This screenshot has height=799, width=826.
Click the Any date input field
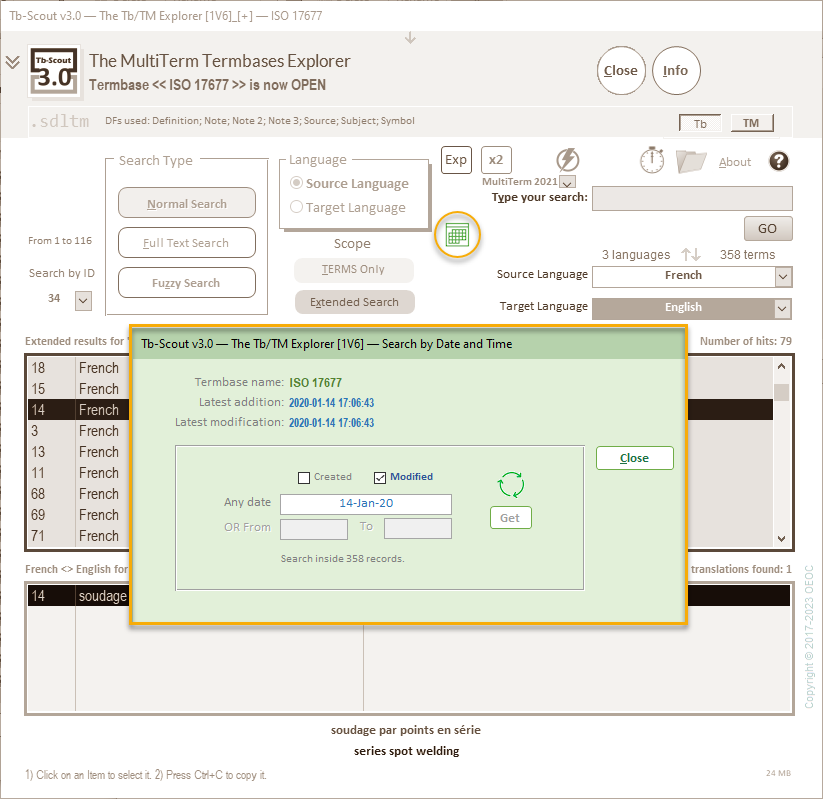pos(365,504)
